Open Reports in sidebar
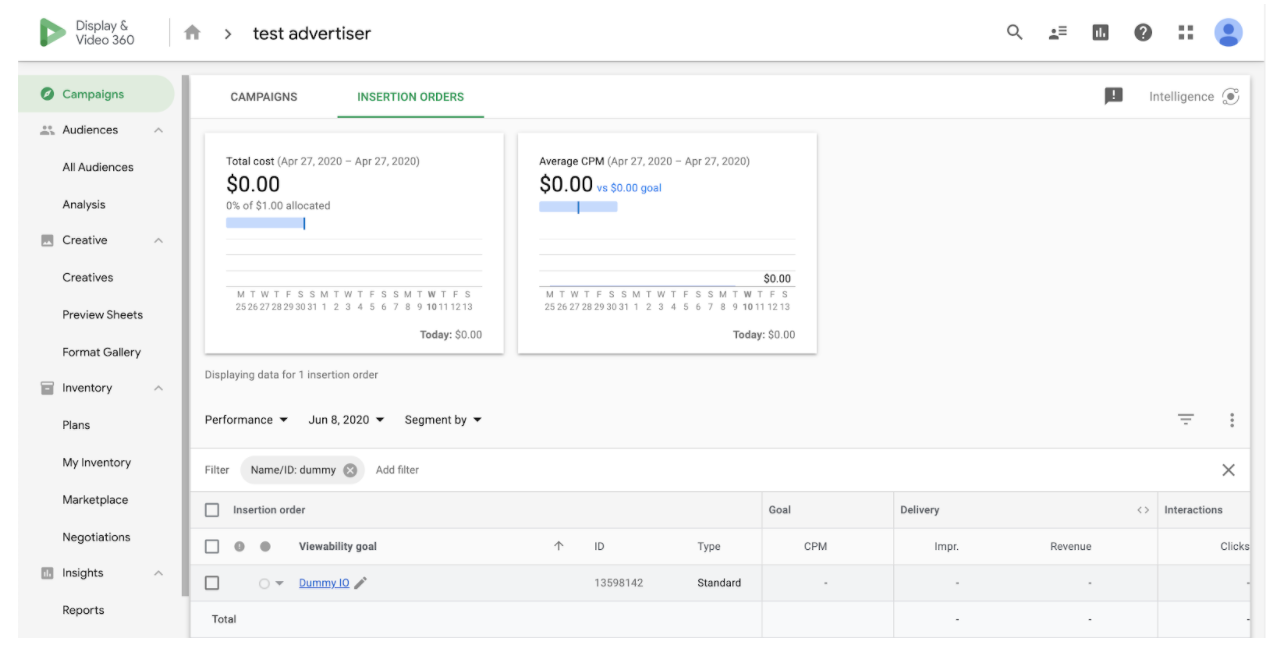Screen dimensions: 1288x658 point(83,610)
